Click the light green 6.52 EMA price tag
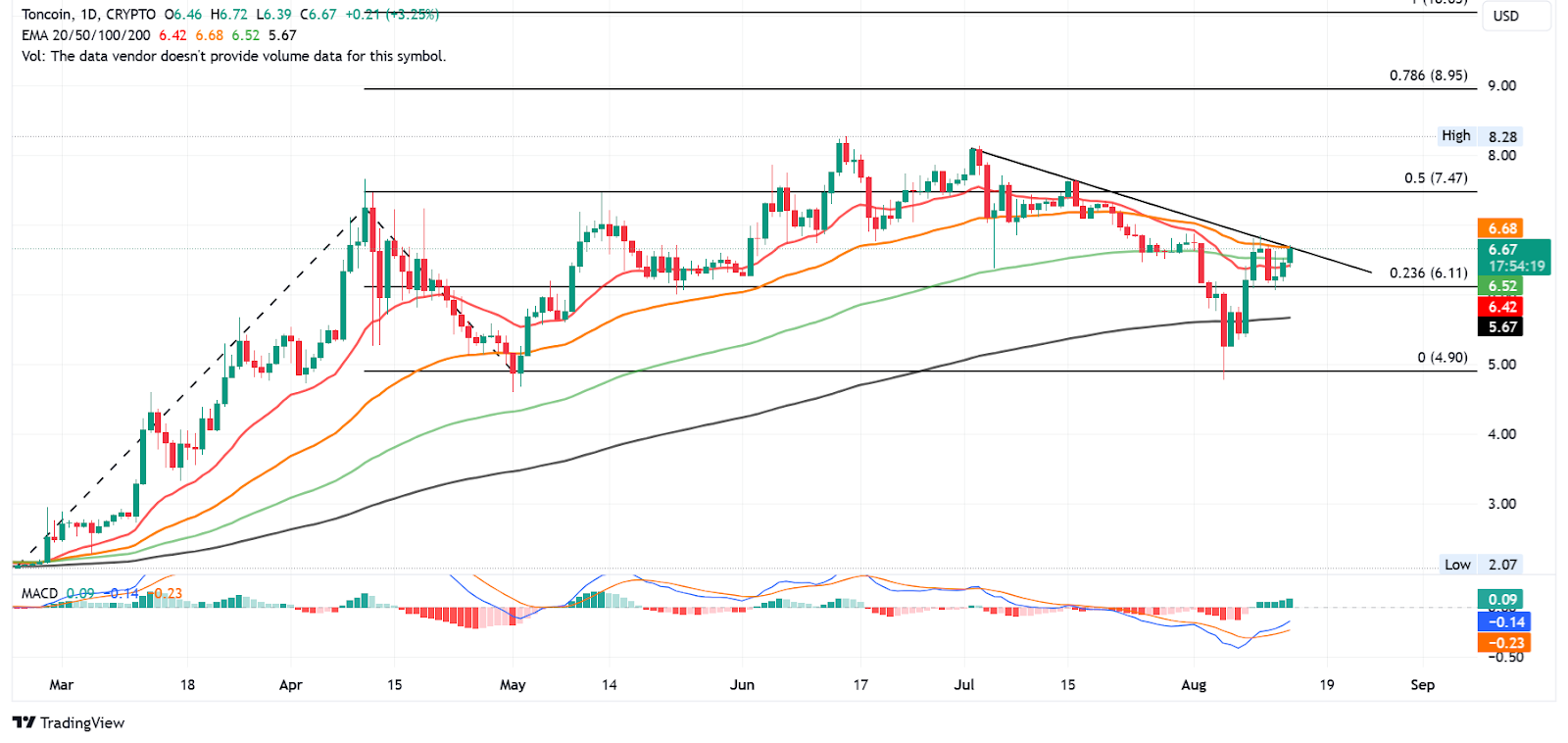This screenshot has width=1568, height=743. [1502, 286]
